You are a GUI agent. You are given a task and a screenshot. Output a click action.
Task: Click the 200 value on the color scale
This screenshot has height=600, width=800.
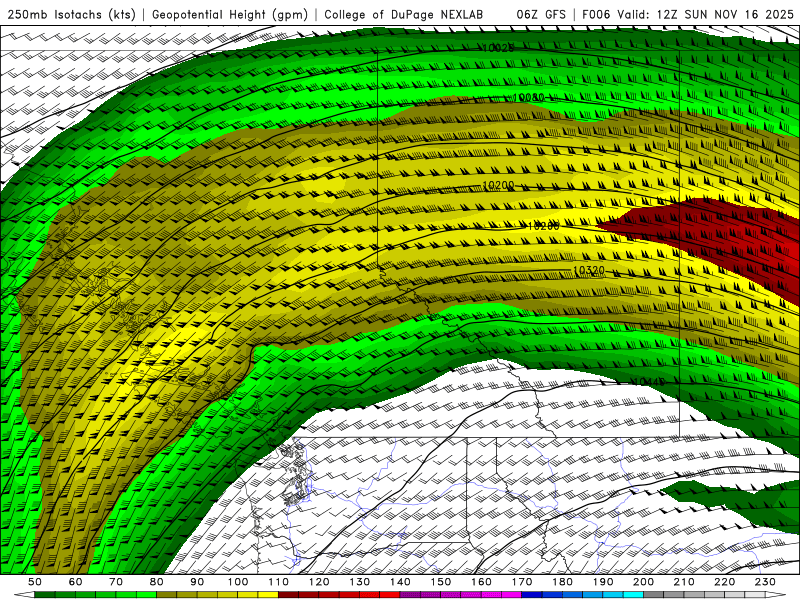(644, 582)
